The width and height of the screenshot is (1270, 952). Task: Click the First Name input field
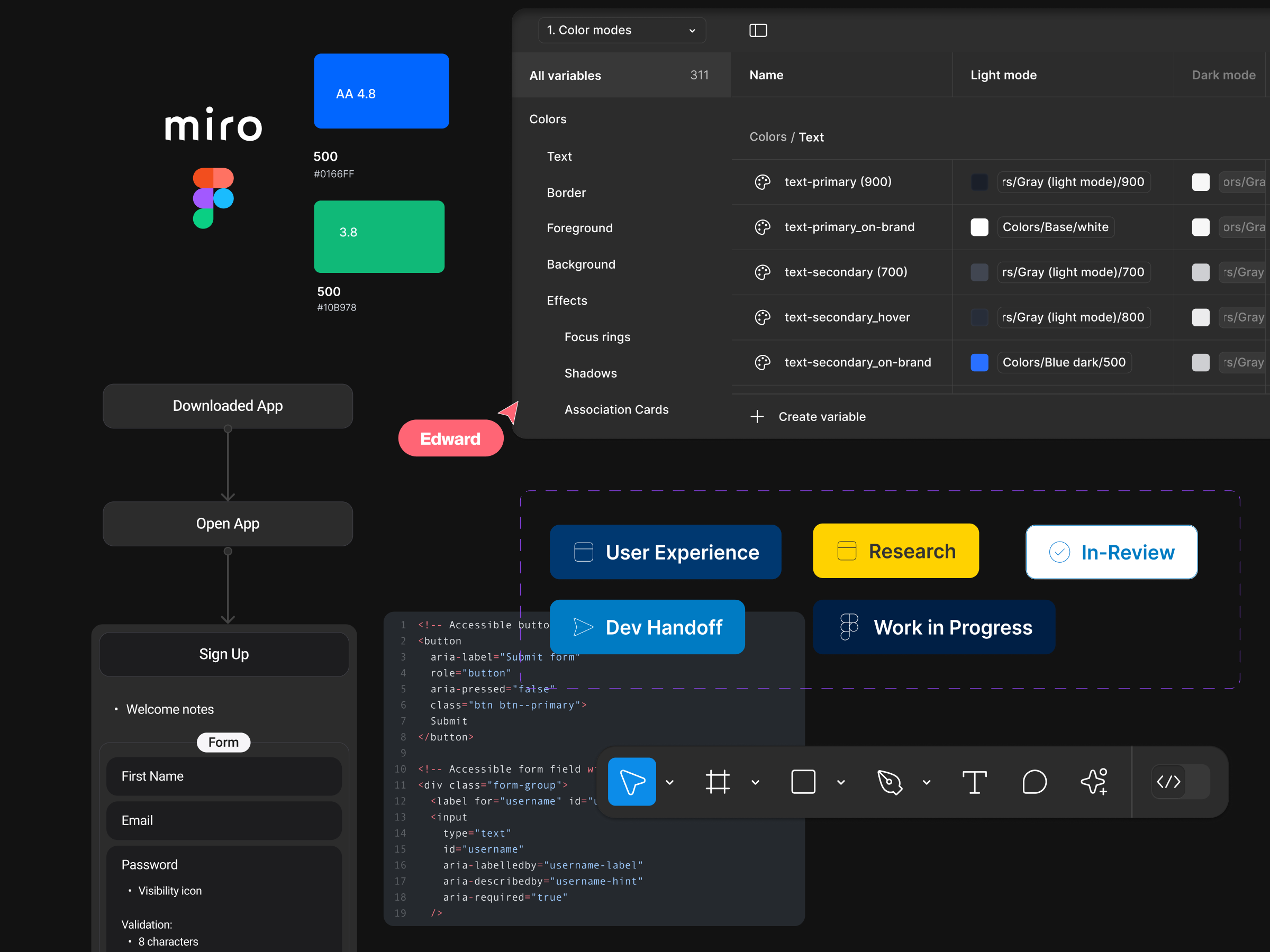coord(224,776)
